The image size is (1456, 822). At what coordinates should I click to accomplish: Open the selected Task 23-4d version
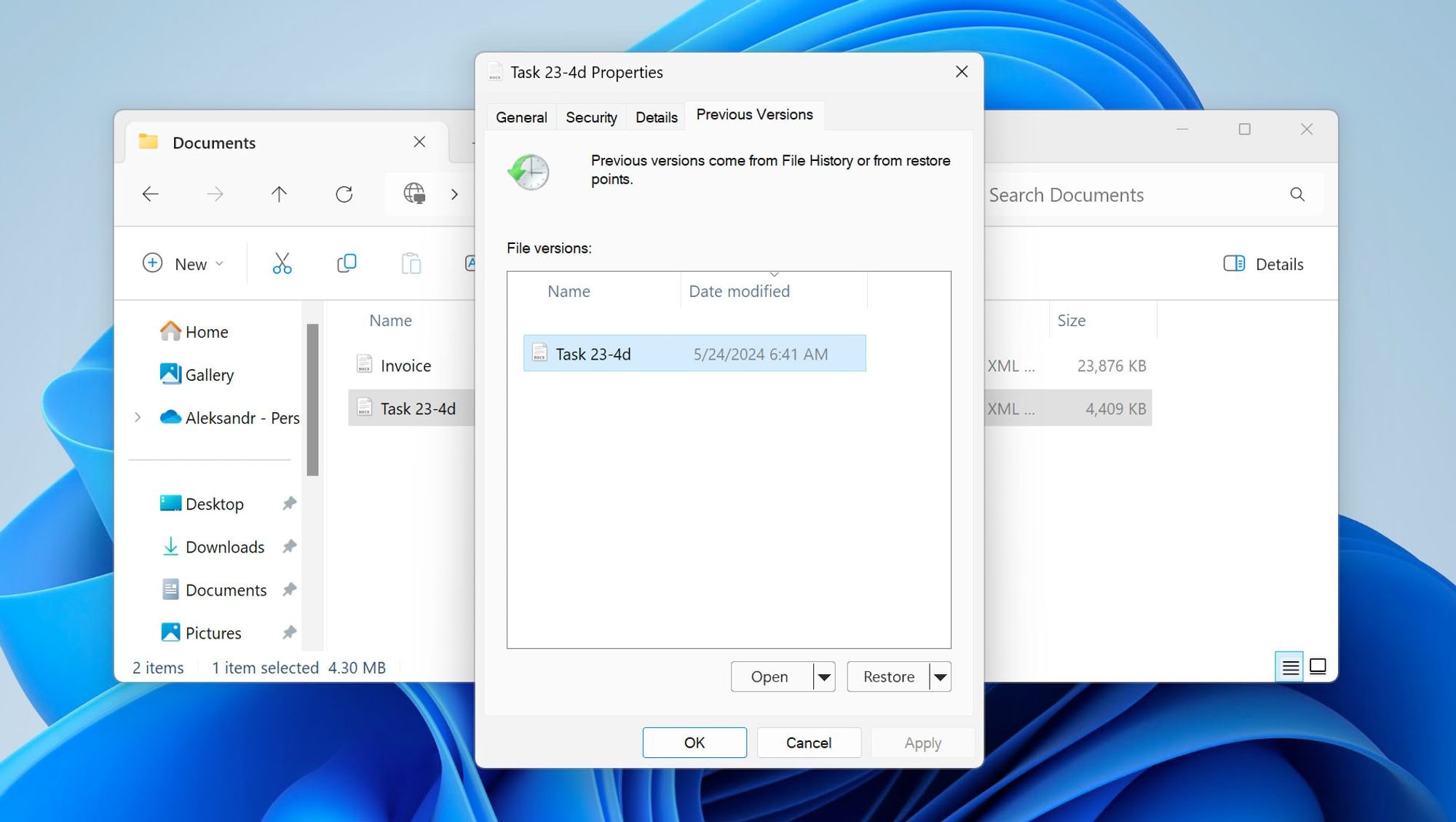(770, 676)
